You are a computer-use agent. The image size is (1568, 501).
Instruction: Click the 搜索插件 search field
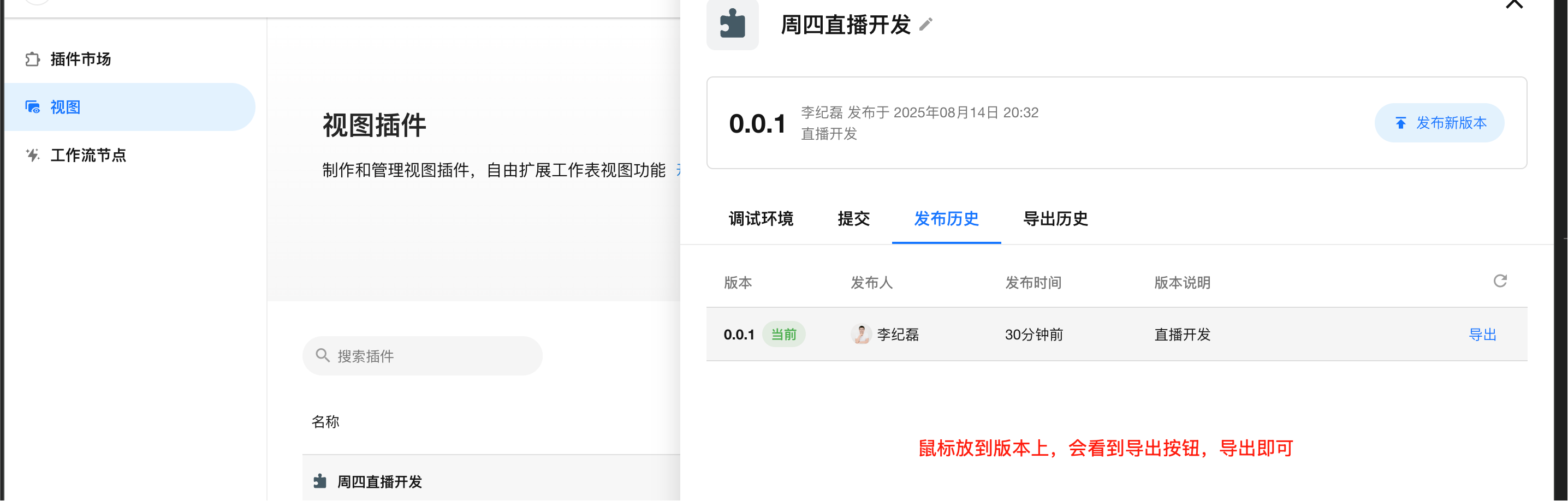[x=423, y=356]
